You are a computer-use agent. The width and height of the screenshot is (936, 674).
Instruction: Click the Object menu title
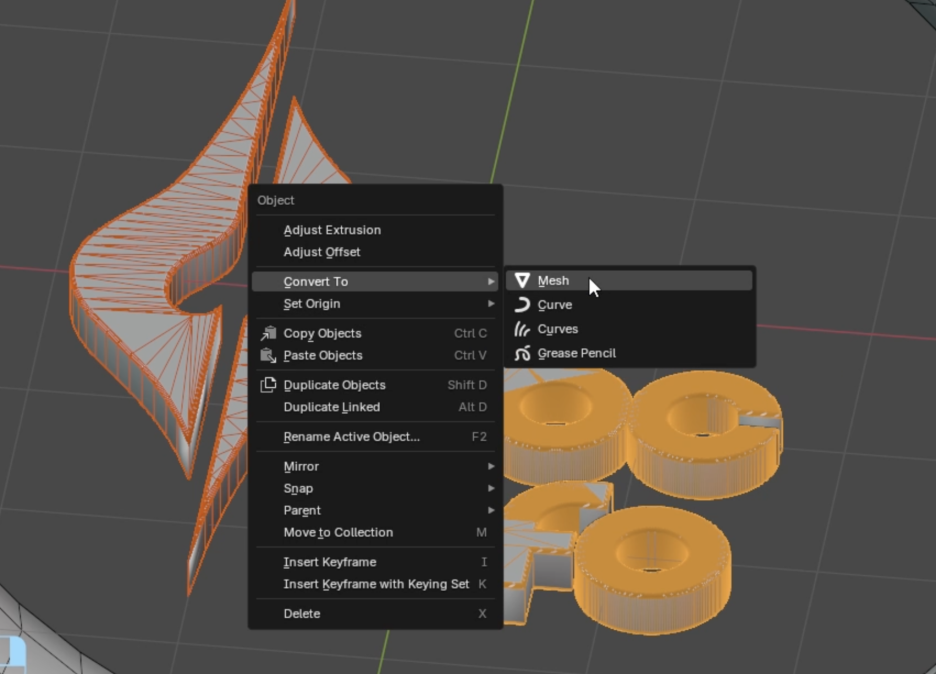coord(276,200)
